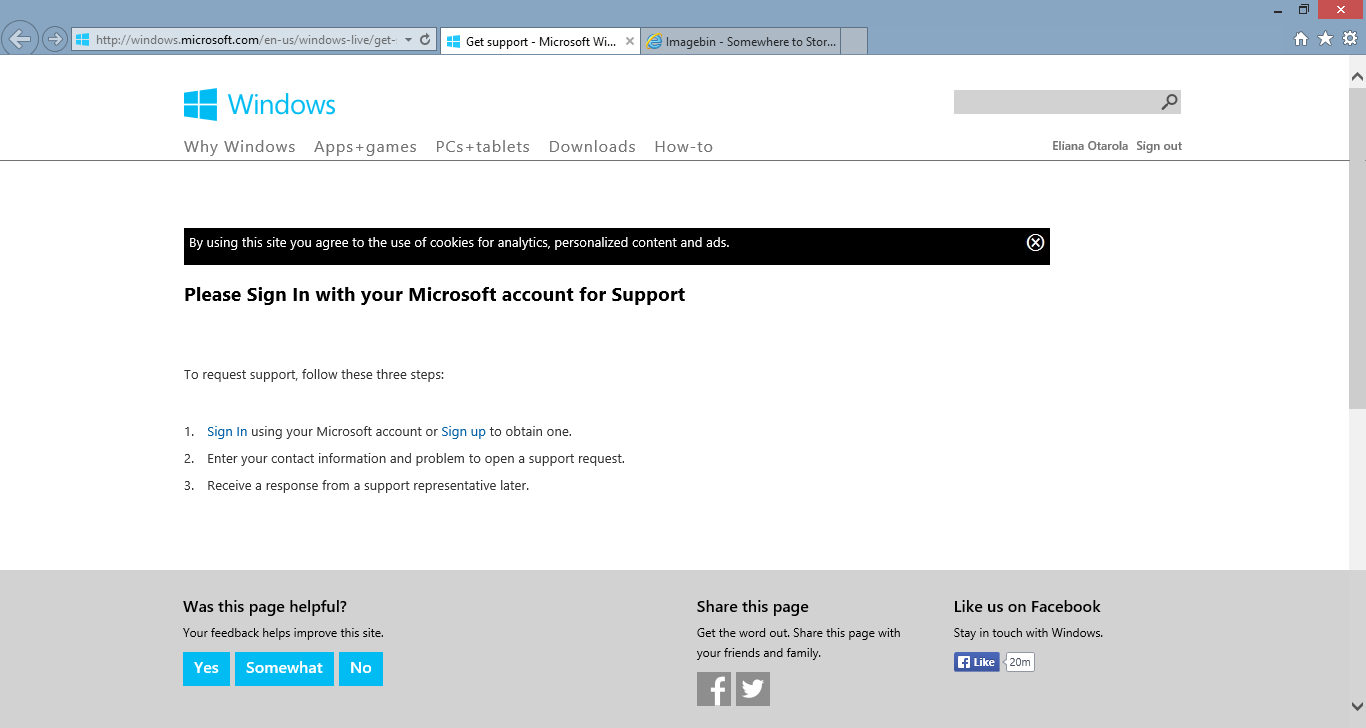Screen dimensions: 1366x728
Task: Click the Sign out link
Action: (1159, 146)
